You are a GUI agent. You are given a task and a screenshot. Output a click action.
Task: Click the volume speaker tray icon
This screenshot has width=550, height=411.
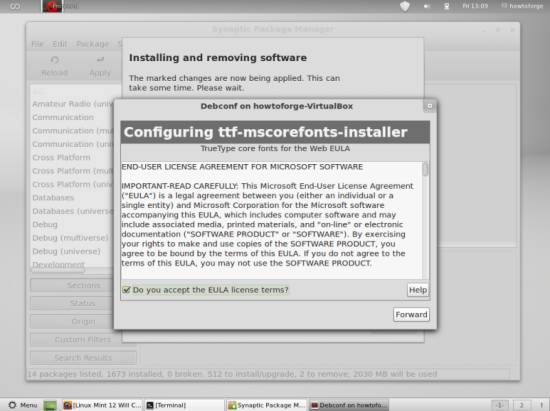[x=427, y=6]
